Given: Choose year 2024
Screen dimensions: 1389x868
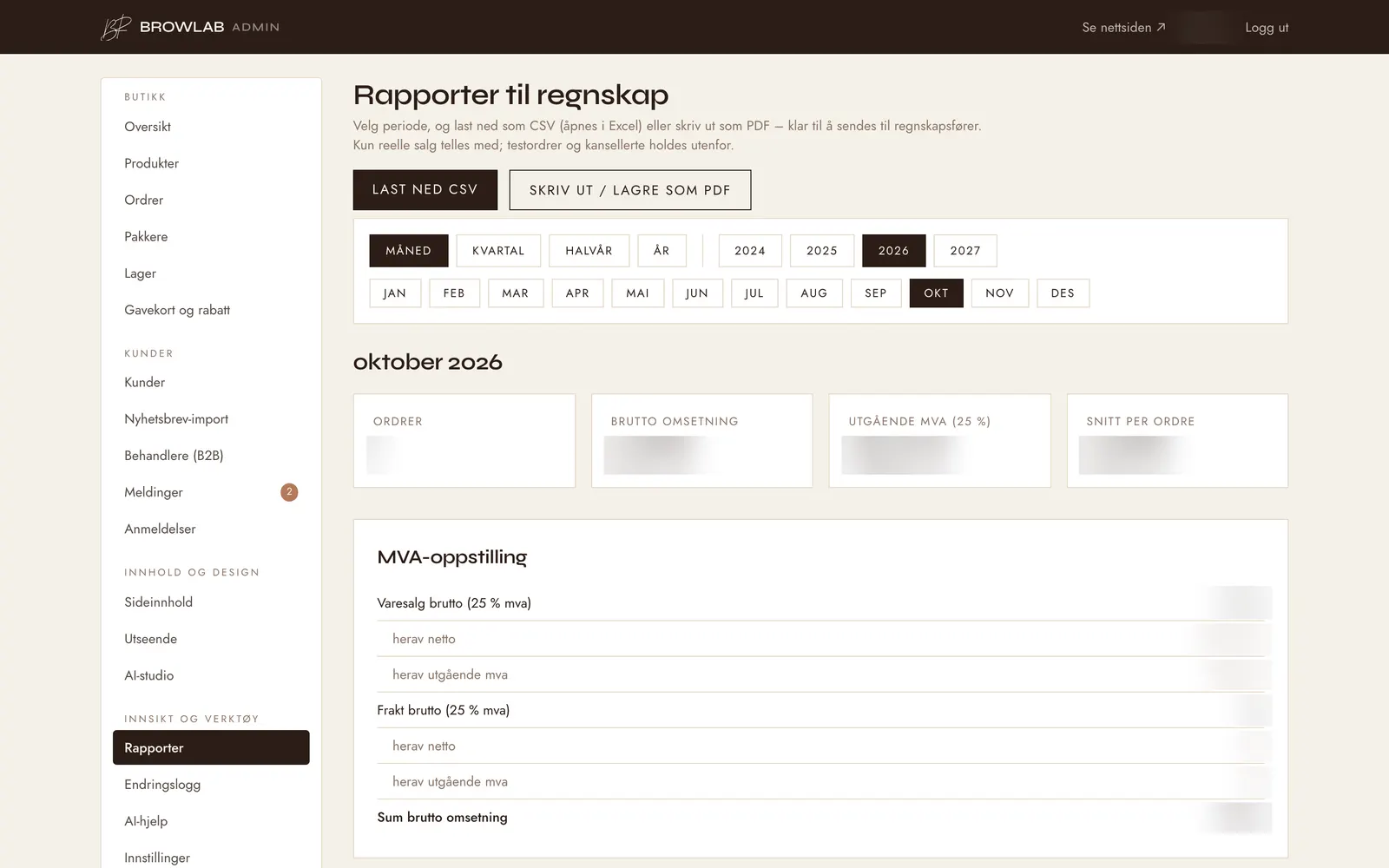Looking at the screenshot, I should pos(750,251).
